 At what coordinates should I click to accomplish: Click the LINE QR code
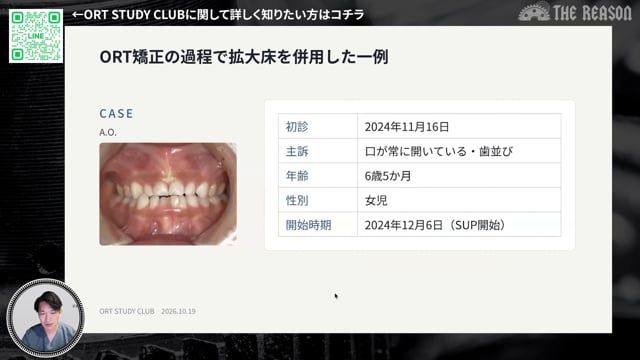(x=36, y=36)
